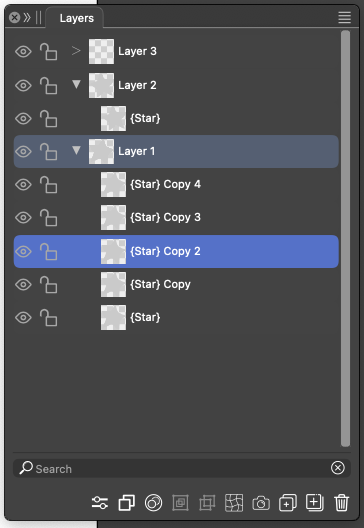Delete selected layer with trash icon

point(341,503)
